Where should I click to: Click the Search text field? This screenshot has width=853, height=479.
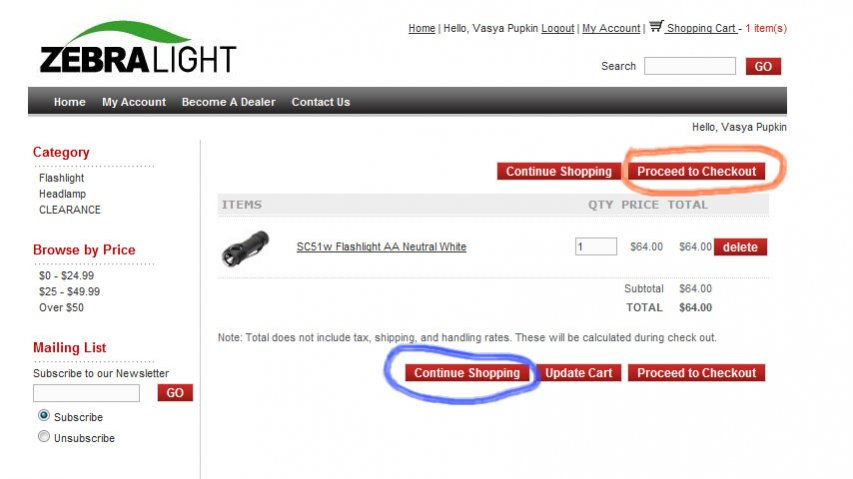pos(690,66)
